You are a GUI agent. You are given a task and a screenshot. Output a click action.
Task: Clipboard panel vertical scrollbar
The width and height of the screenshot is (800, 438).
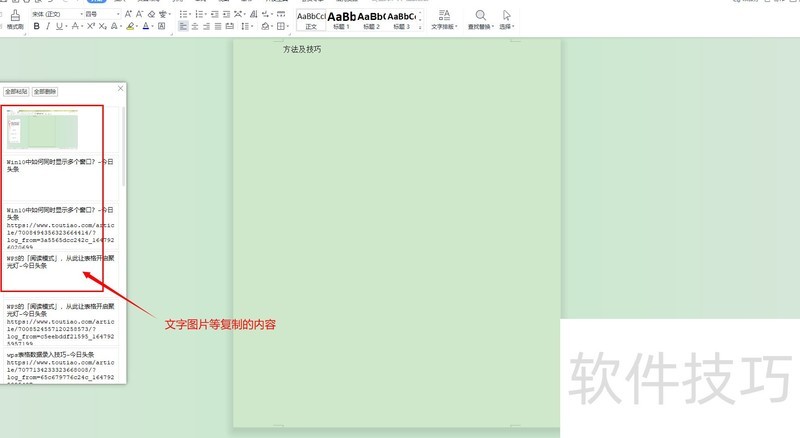(x=123, y=146)
